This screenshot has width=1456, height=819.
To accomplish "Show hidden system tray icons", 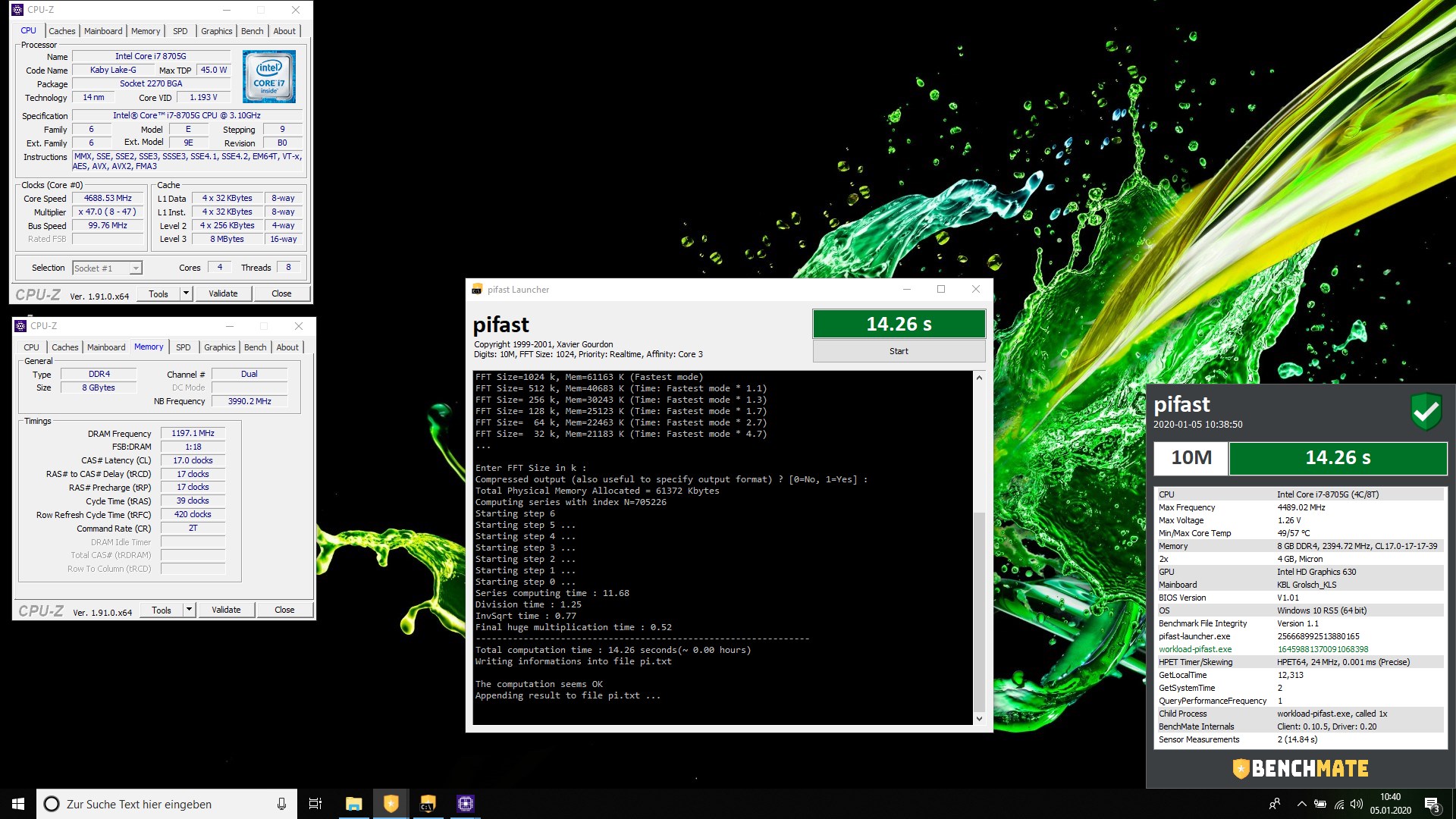I will click(1301, 804).
